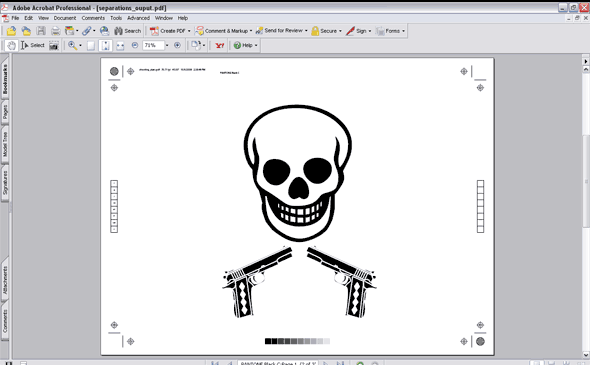The width and height of the screenshot is (590, 365).
Task: Show the Bookmarks navigation tab
Action: (5, 78)
